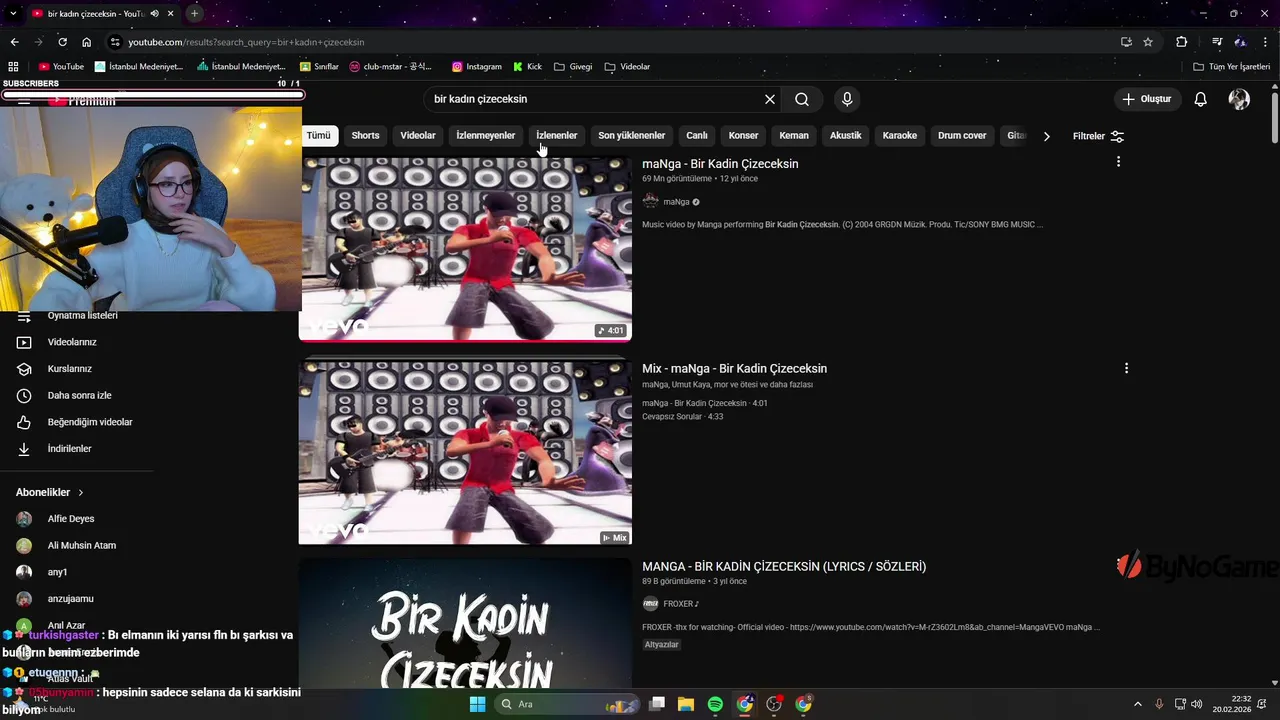This screenshot has width=1280, height=720.
Task: Open options menu for Mix - maNga result
Action: (1126, 368)
